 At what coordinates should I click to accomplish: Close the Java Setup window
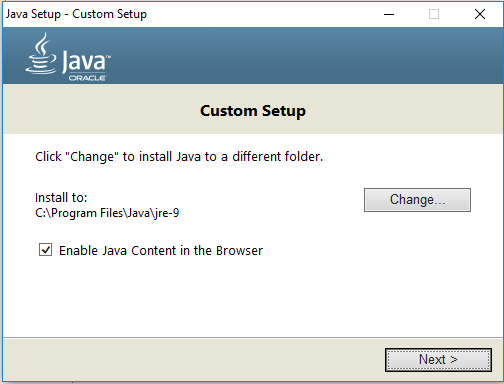click(480, 14)
